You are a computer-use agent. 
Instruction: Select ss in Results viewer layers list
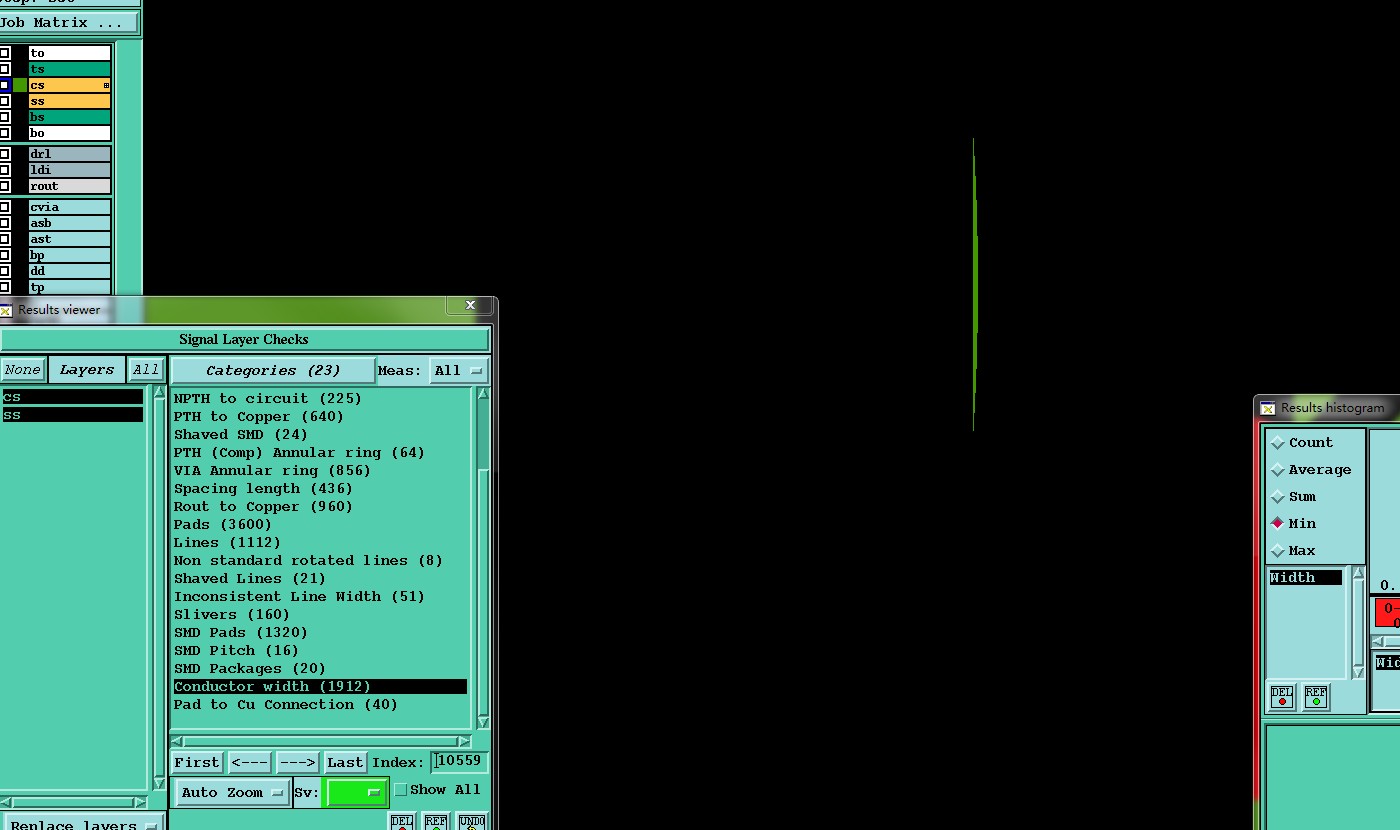pos(72,414)
